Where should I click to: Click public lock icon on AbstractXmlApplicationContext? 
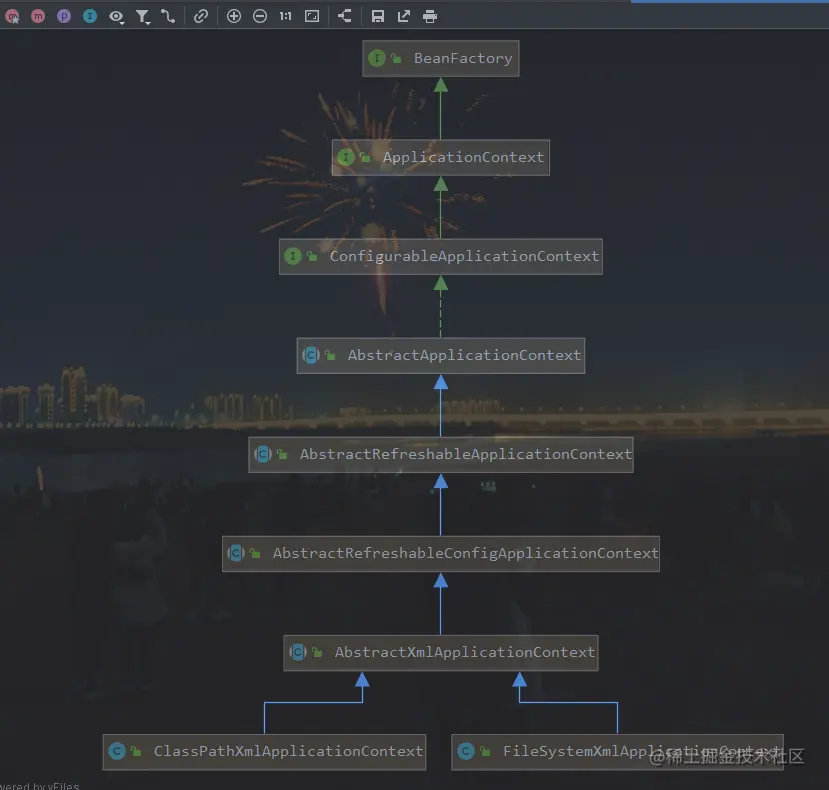point(317,653)
